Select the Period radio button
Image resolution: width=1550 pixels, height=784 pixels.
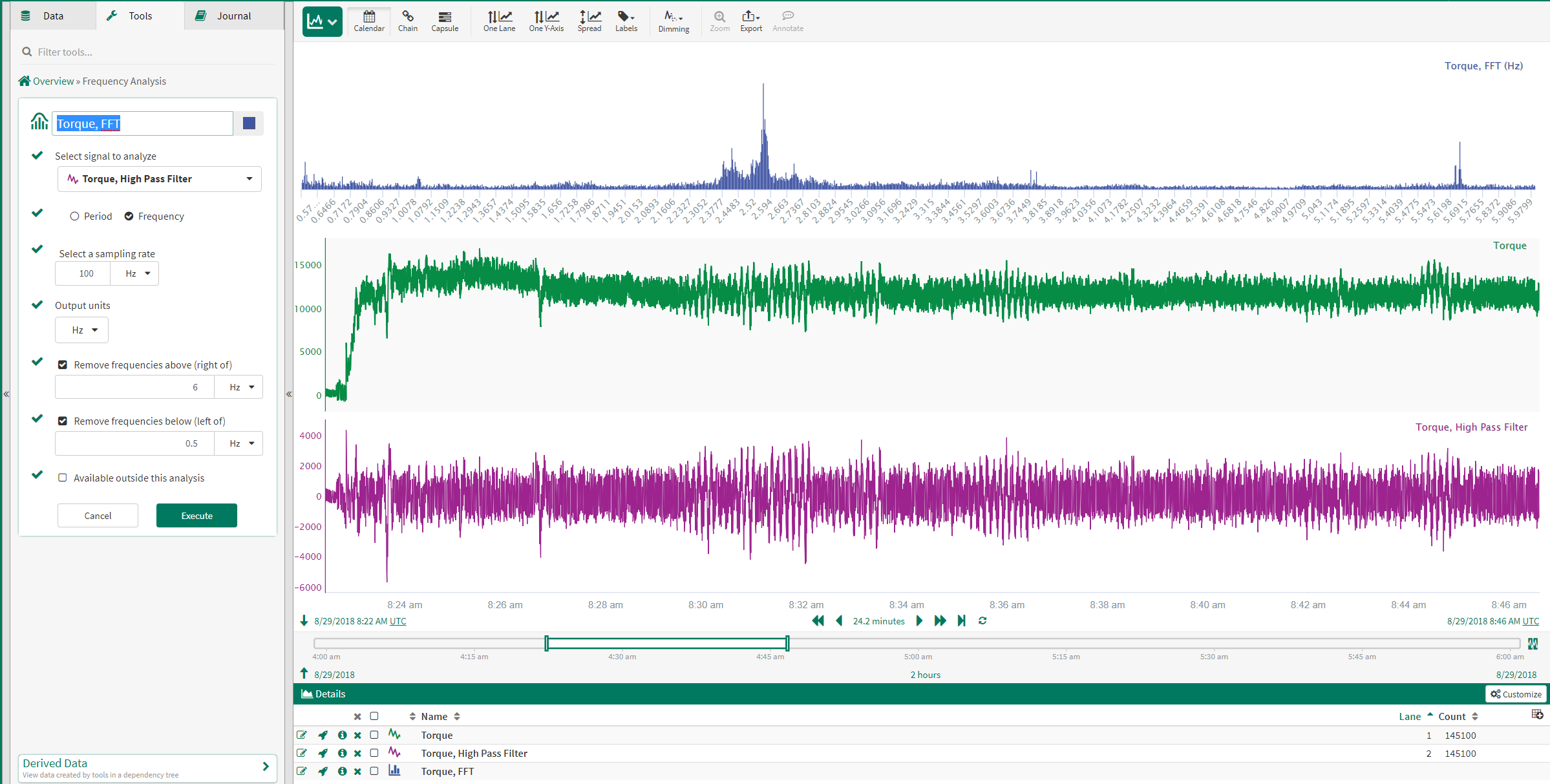pyautogui.click(x=74, y=216)
